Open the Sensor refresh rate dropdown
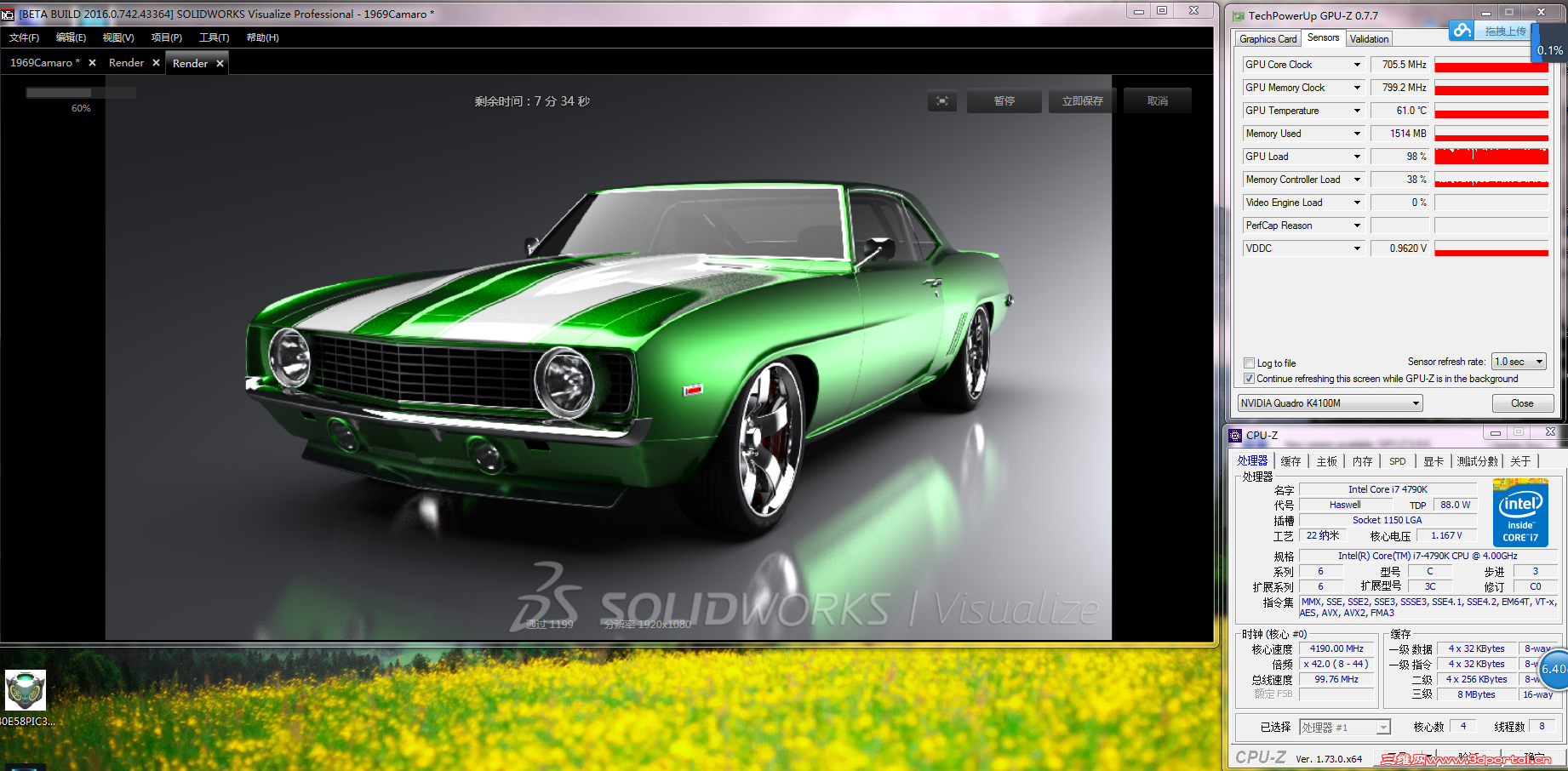This screenshot has width=1568, height=771. point(1519,362)
